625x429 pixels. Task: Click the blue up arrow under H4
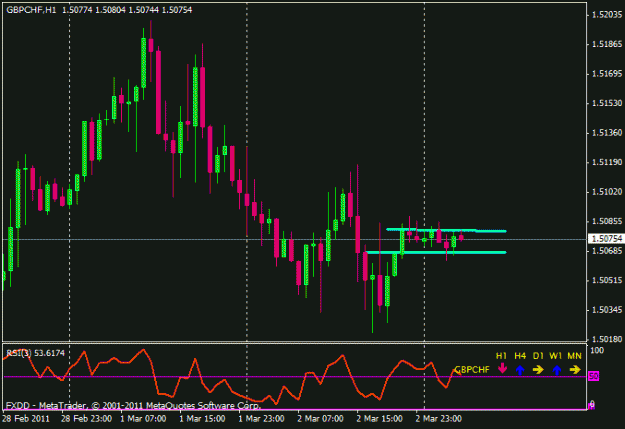[x=520, y=370]
